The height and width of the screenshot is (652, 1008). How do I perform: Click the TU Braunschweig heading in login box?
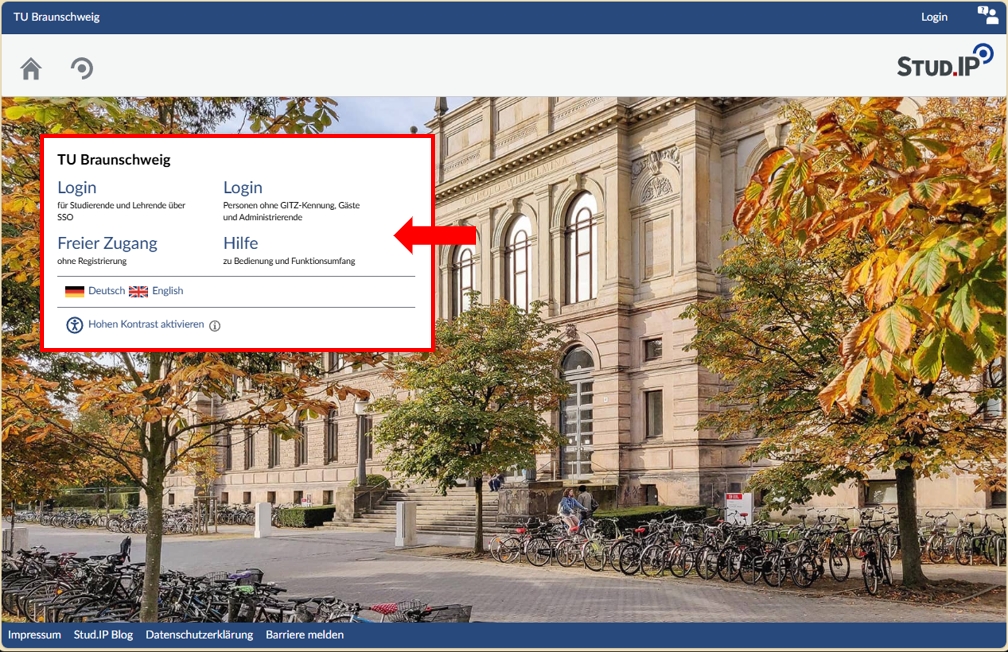click(114, 159)
